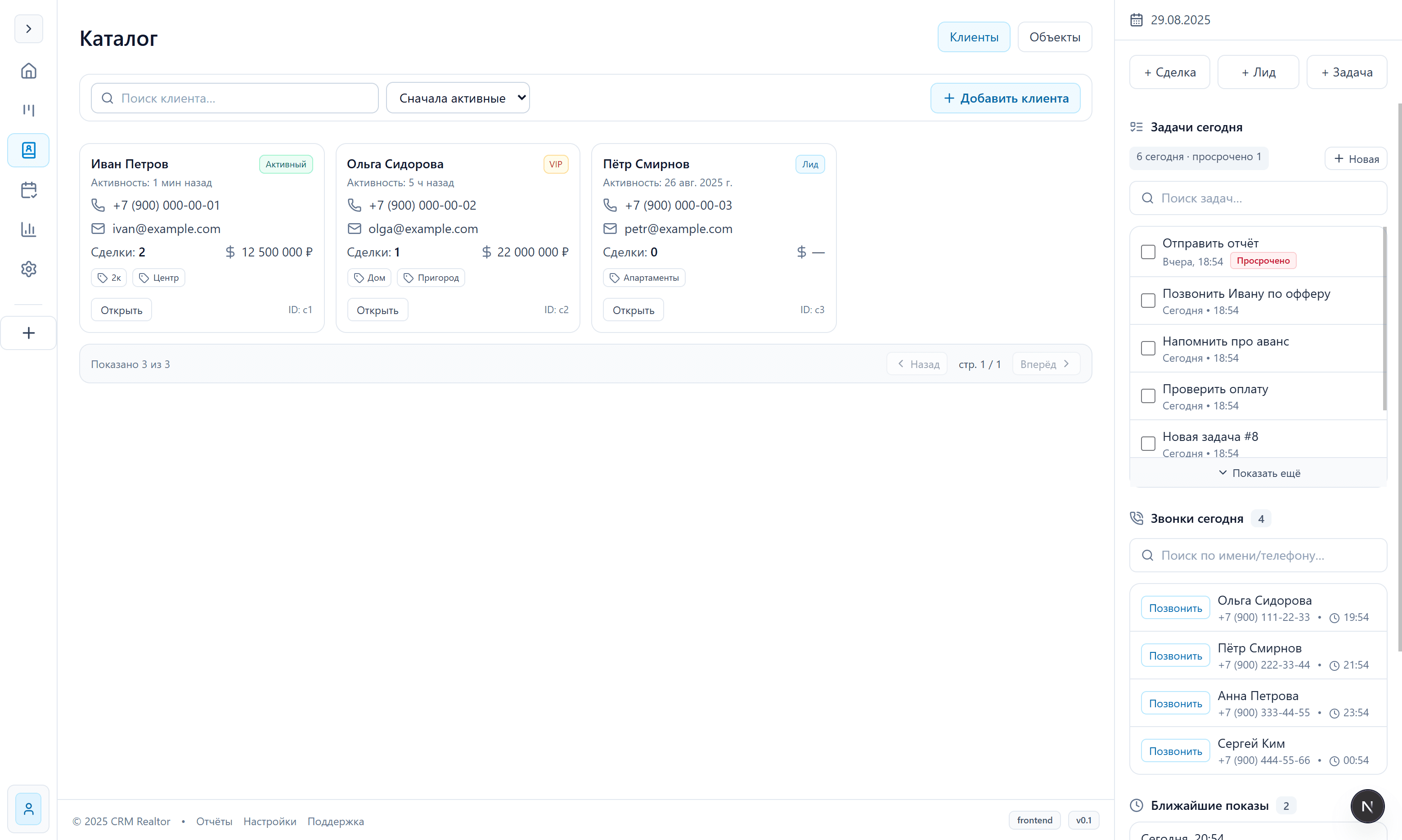Switch to the Объекты tab
The image size is (1402, 840).
pyautogui.click(x=1054, y=37)
